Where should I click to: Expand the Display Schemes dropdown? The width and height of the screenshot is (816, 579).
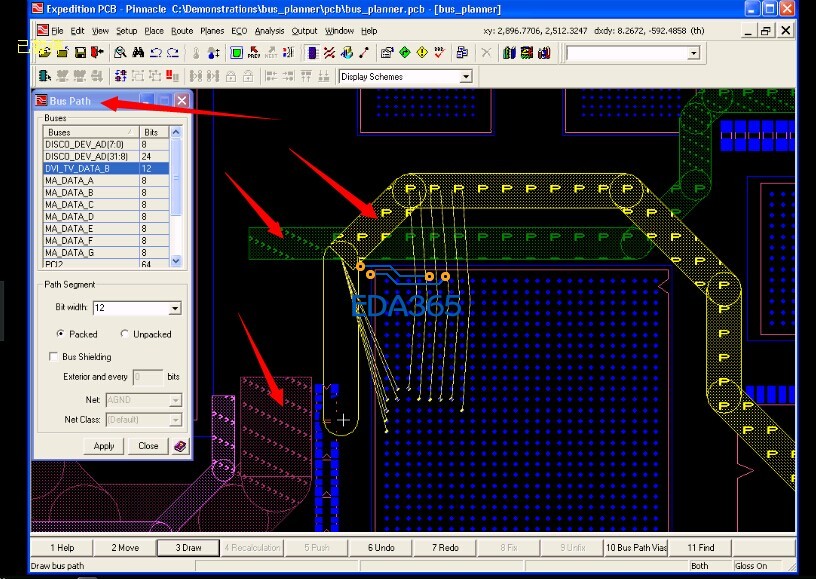[x=465, y=77]
